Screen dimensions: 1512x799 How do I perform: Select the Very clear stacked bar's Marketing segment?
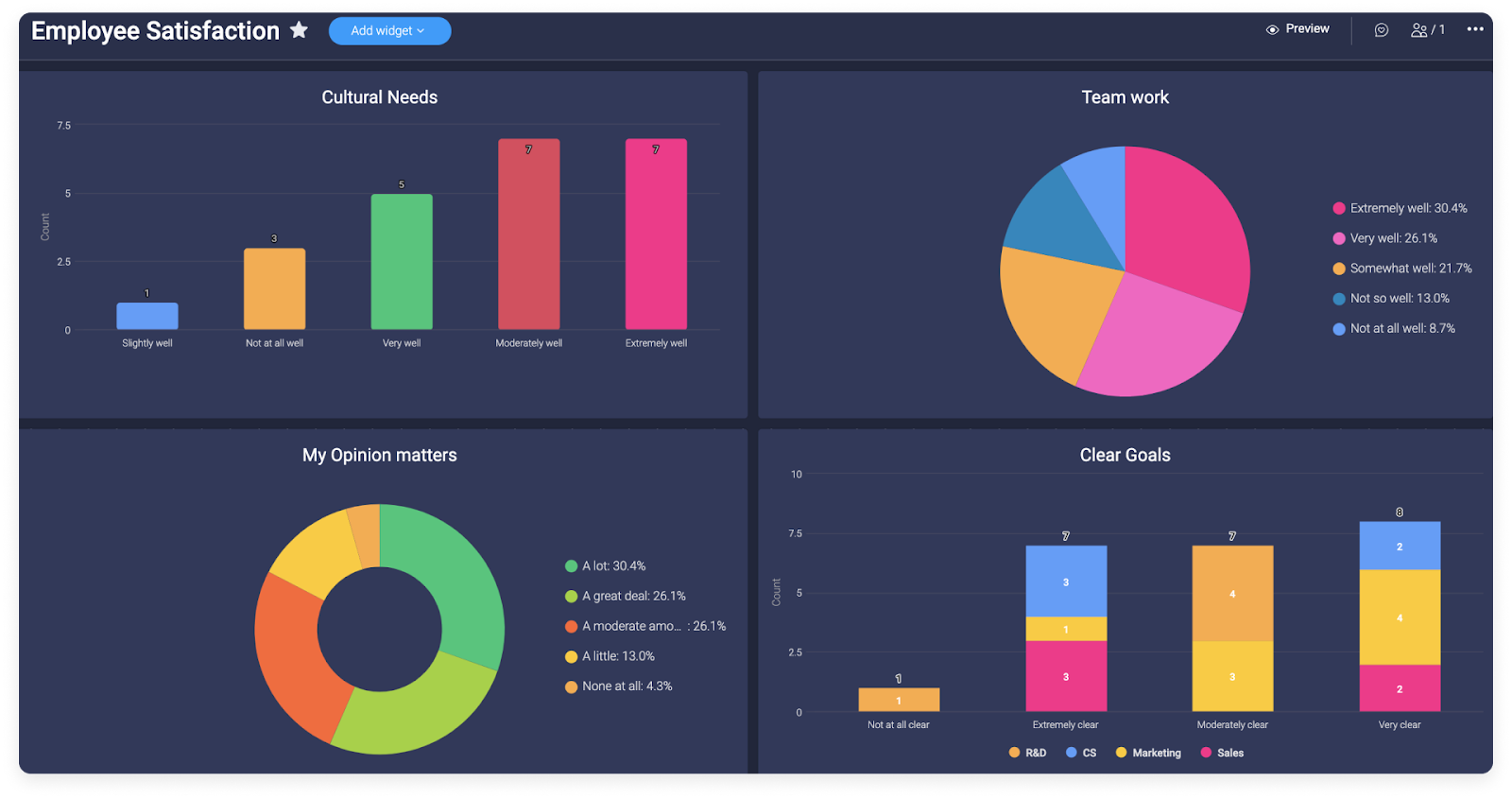point(1400,617)
